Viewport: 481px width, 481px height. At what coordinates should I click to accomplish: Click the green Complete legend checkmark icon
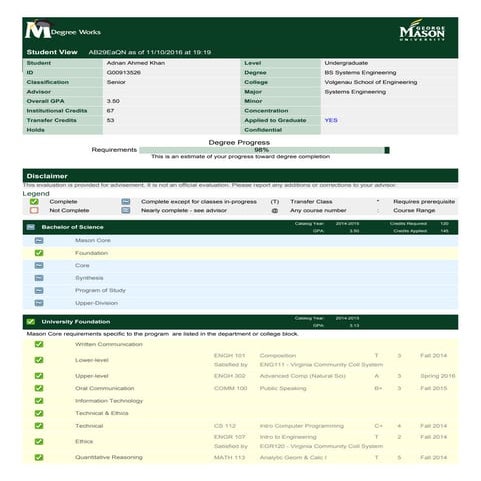[34, 202]
